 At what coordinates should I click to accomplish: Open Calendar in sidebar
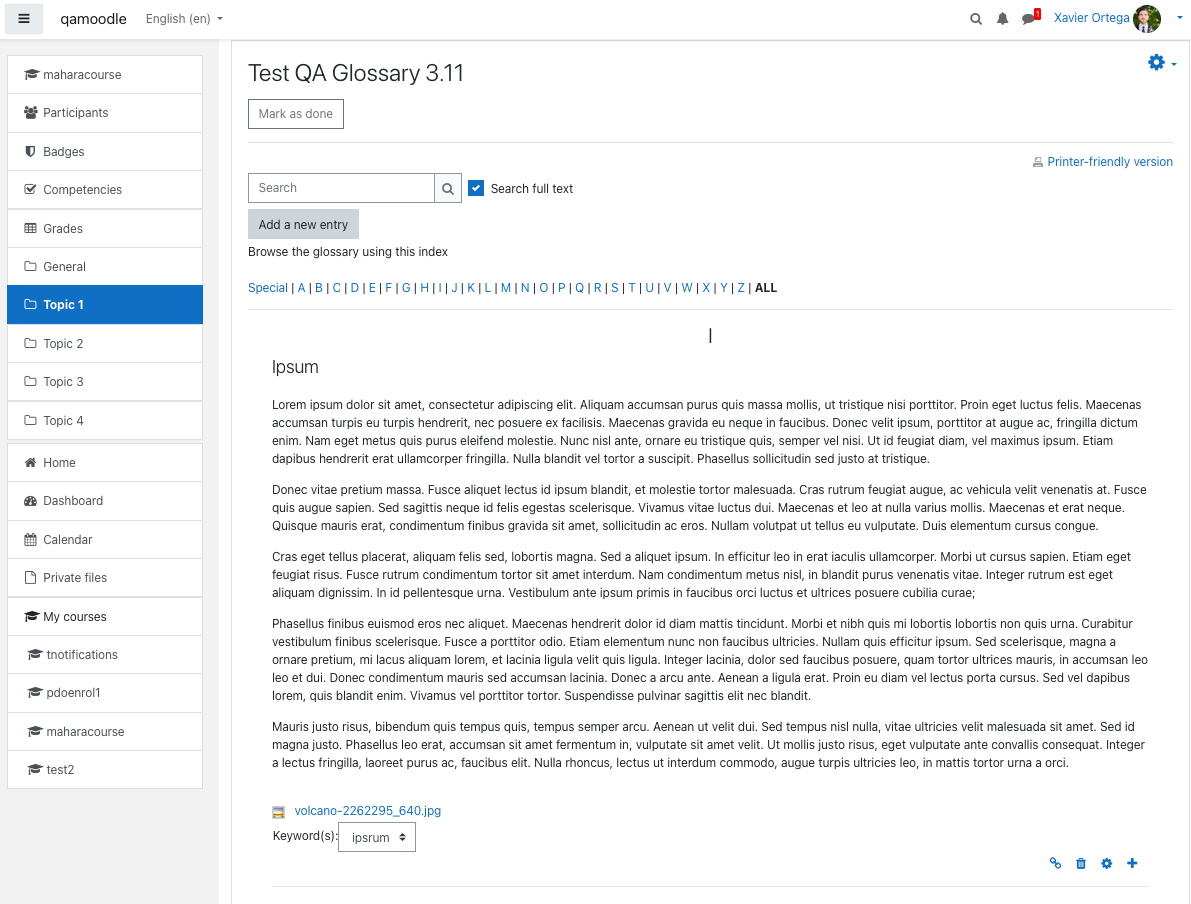click(105, 539)
